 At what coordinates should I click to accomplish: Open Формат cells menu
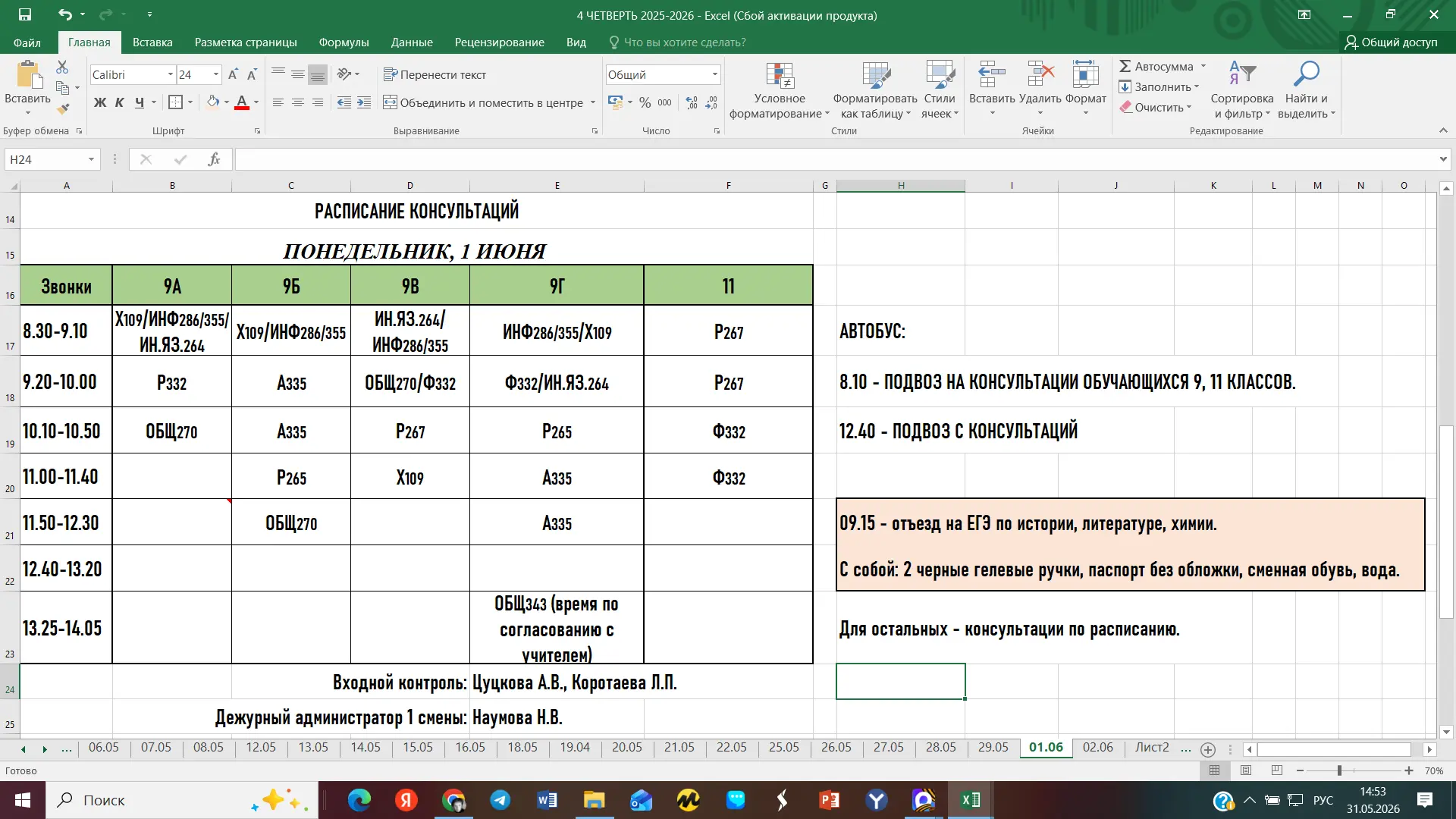[x=1086, y=89]
